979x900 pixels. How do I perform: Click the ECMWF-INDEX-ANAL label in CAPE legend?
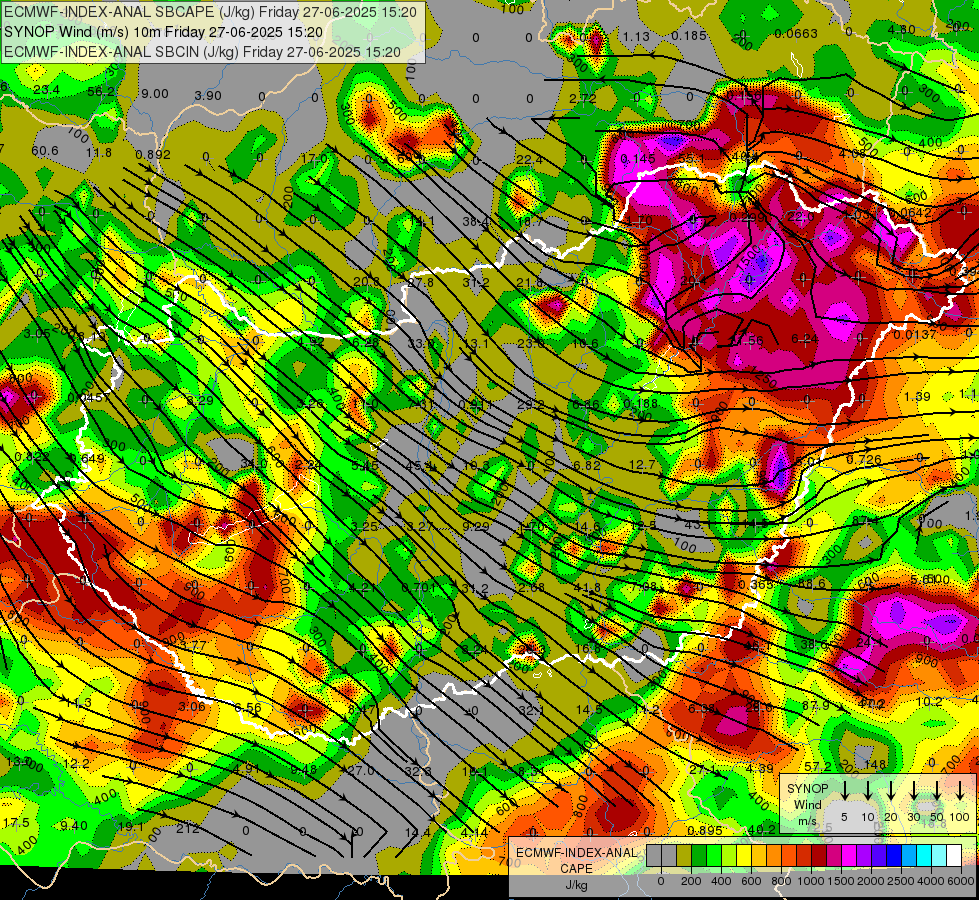coord(576,853)
